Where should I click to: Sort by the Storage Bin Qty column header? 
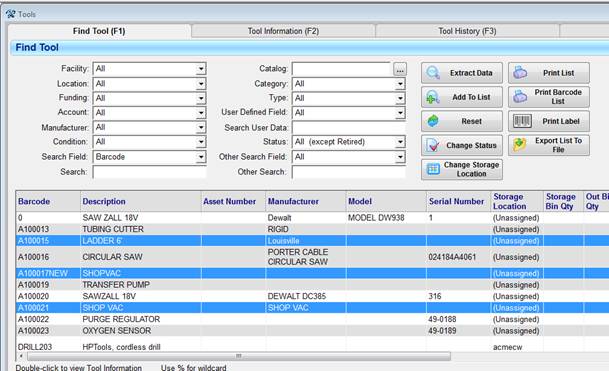pos(563,201)
